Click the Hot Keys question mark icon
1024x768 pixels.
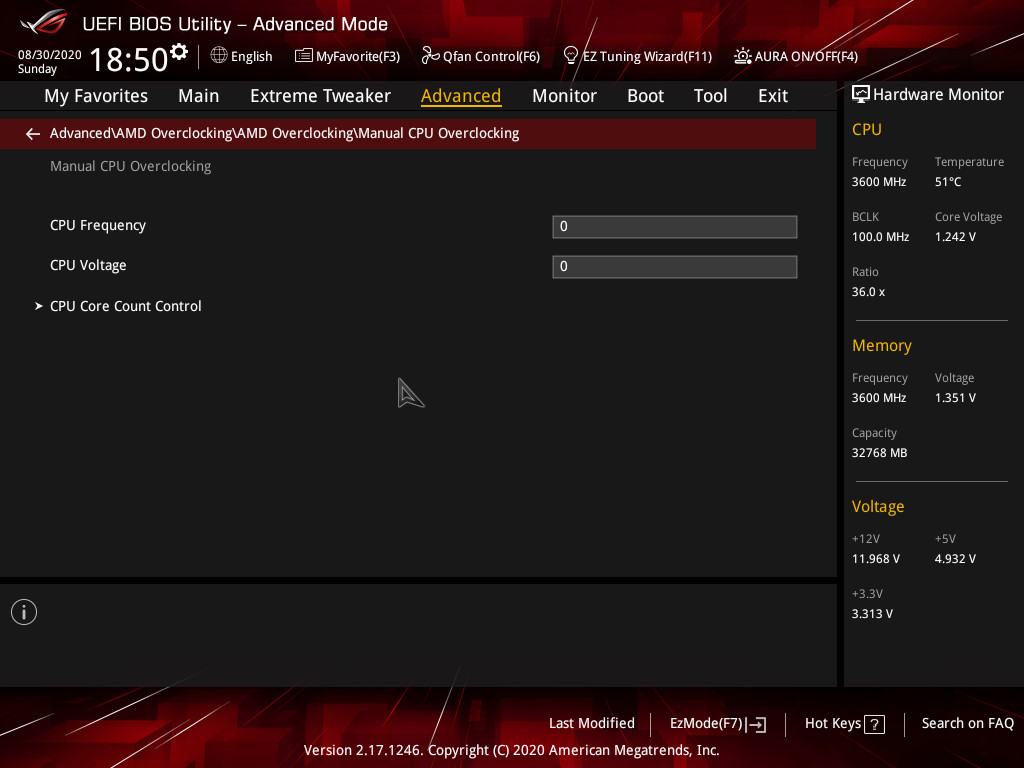click(x=874, y=724)
